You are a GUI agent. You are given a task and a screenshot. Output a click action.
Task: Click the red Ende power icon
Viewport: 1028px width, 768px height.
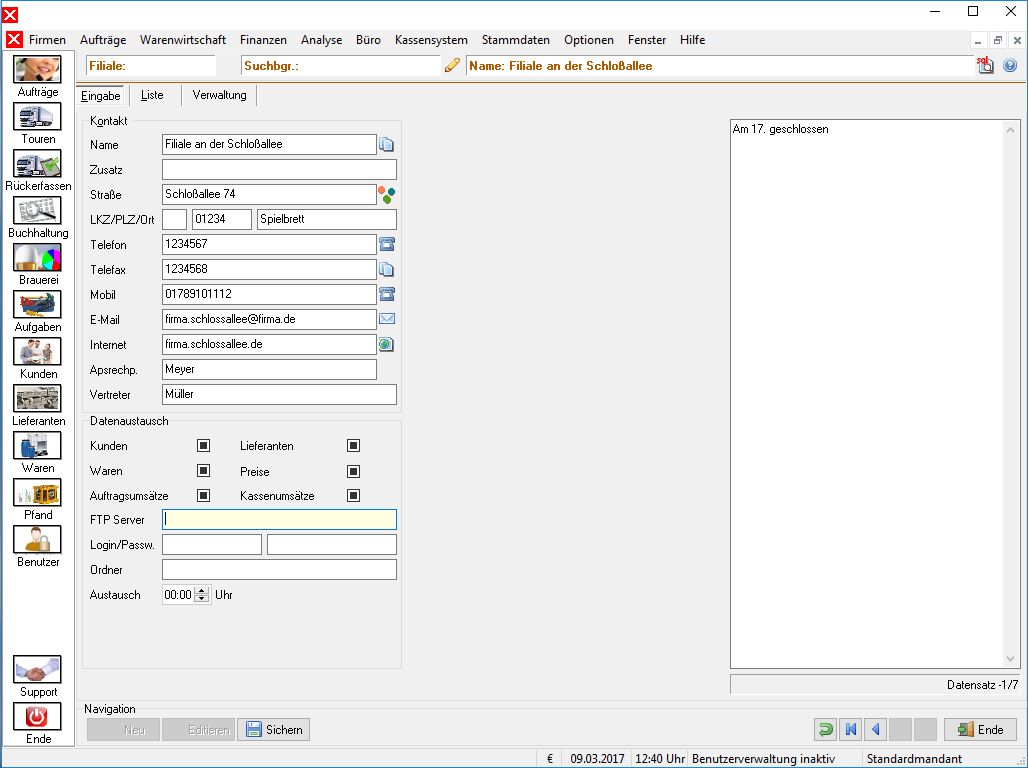tap(37, 717)
